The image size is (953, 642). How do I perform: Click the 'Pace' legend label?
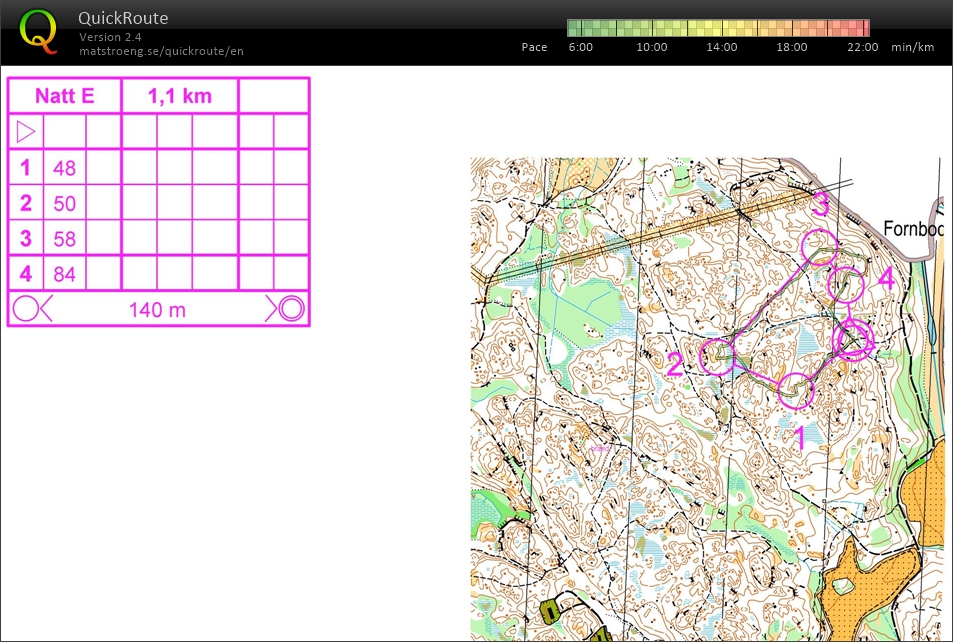[534, 47]
